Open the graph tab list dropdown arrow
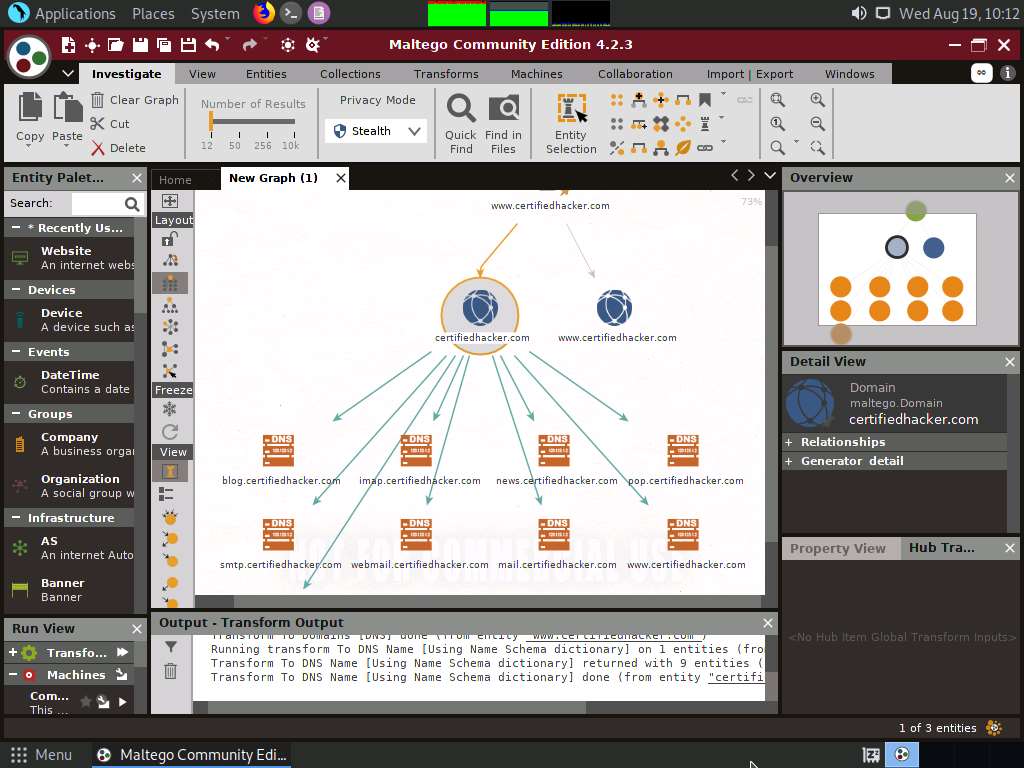This screenshot has height=768, width=1024. (x=770, y=176)
